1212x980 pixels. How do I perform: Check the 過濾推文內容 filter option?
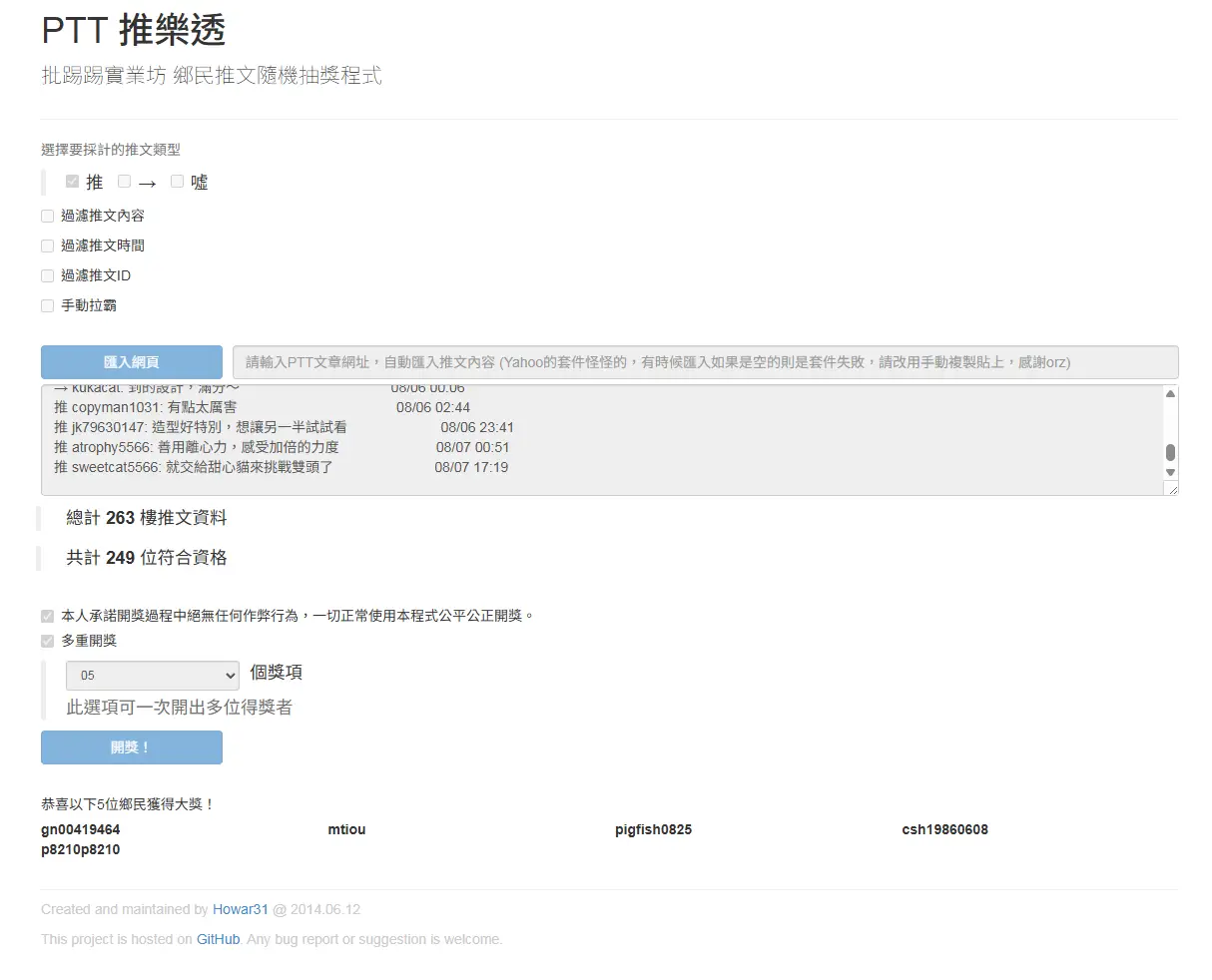[x=48, y=216]
